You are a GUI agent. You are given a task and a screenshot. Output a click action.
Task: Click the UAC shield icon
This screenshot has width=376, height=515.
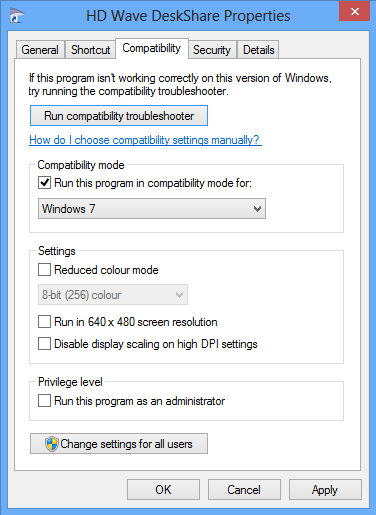[x=52, y=444]
